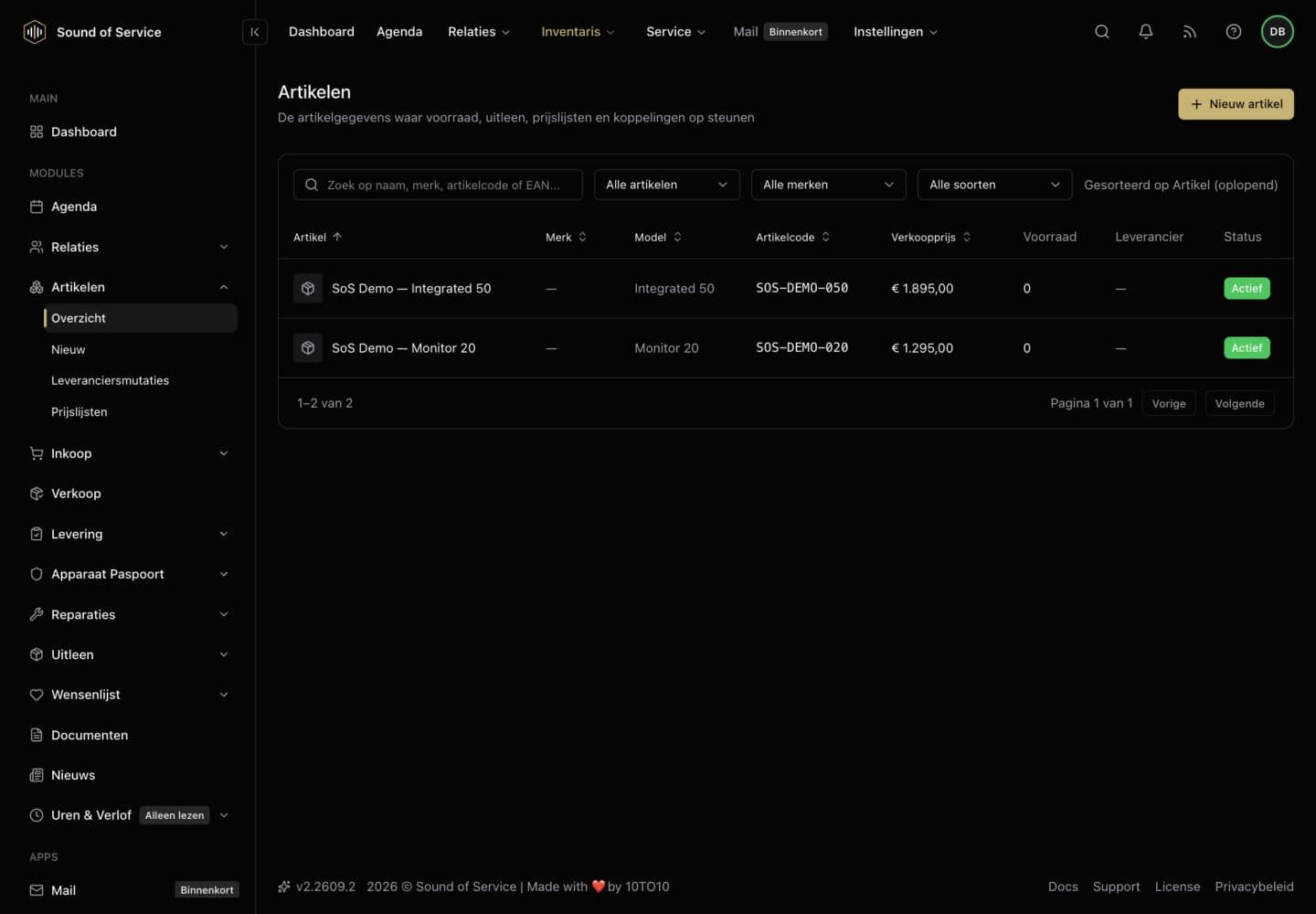The image size is (1316, 914).
Task: Go to Agenda in top navigation
Action: pyautogui.click(x=399, y=32)
